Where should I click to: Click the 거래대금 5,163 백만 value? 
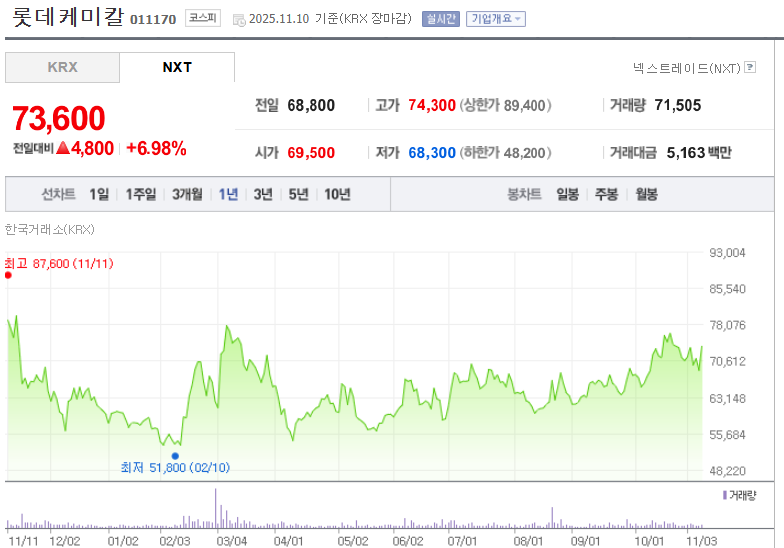699,152
